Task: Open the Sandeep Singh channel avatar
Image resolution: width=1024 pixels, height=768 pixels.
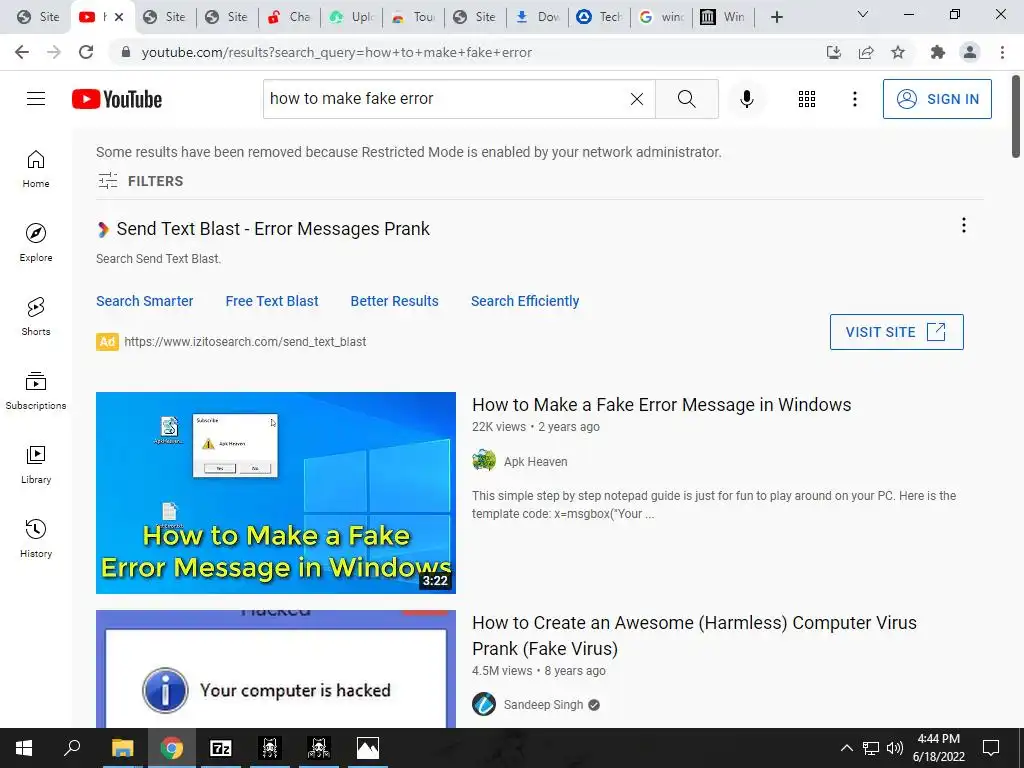Action: (x=484, y=704)
